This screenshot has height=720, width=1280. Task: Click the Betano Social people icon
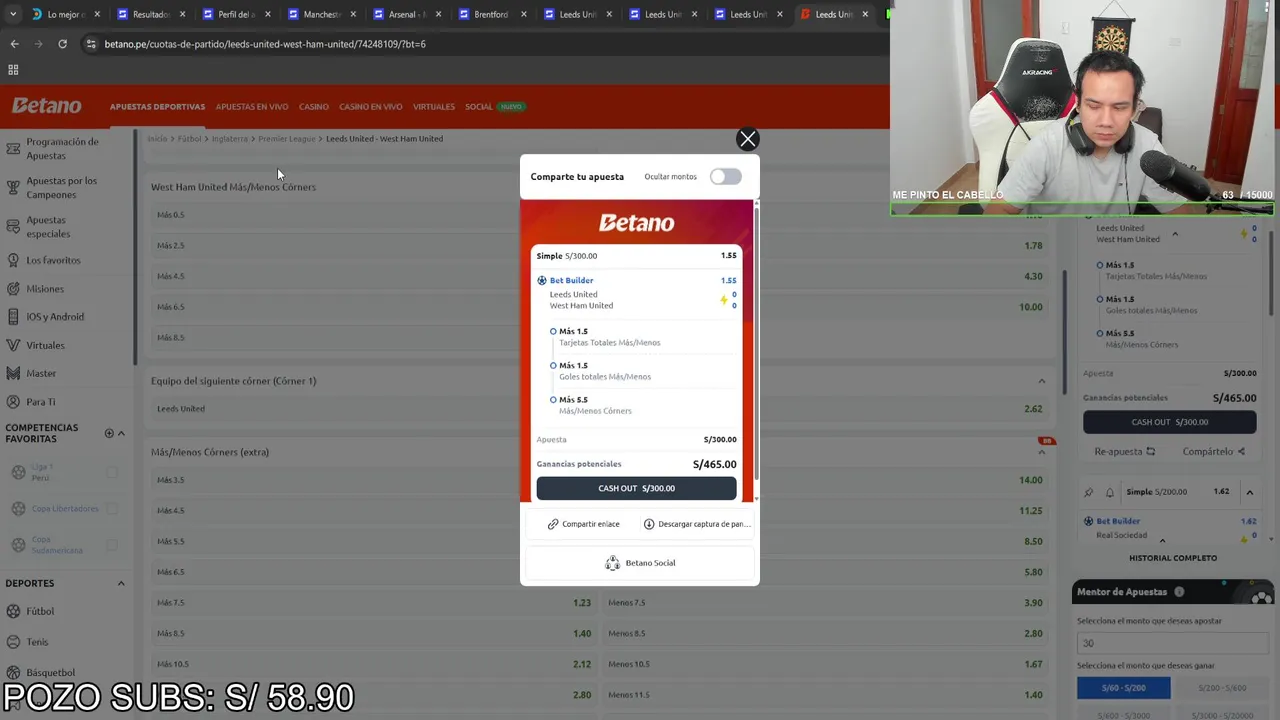click(612, 563)
